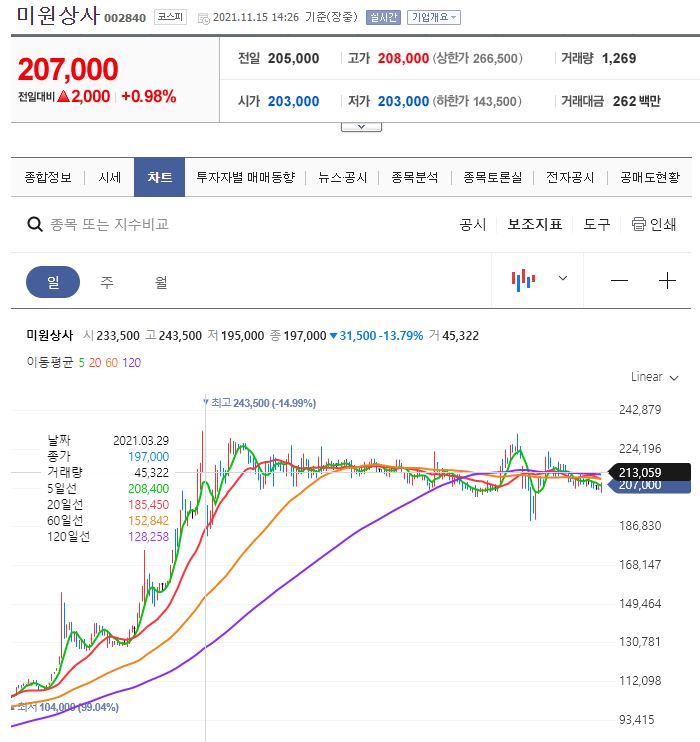Screen dimensions: 700x742
Task: Go to the 종목토론실 tab
Action: click(491, 177)
